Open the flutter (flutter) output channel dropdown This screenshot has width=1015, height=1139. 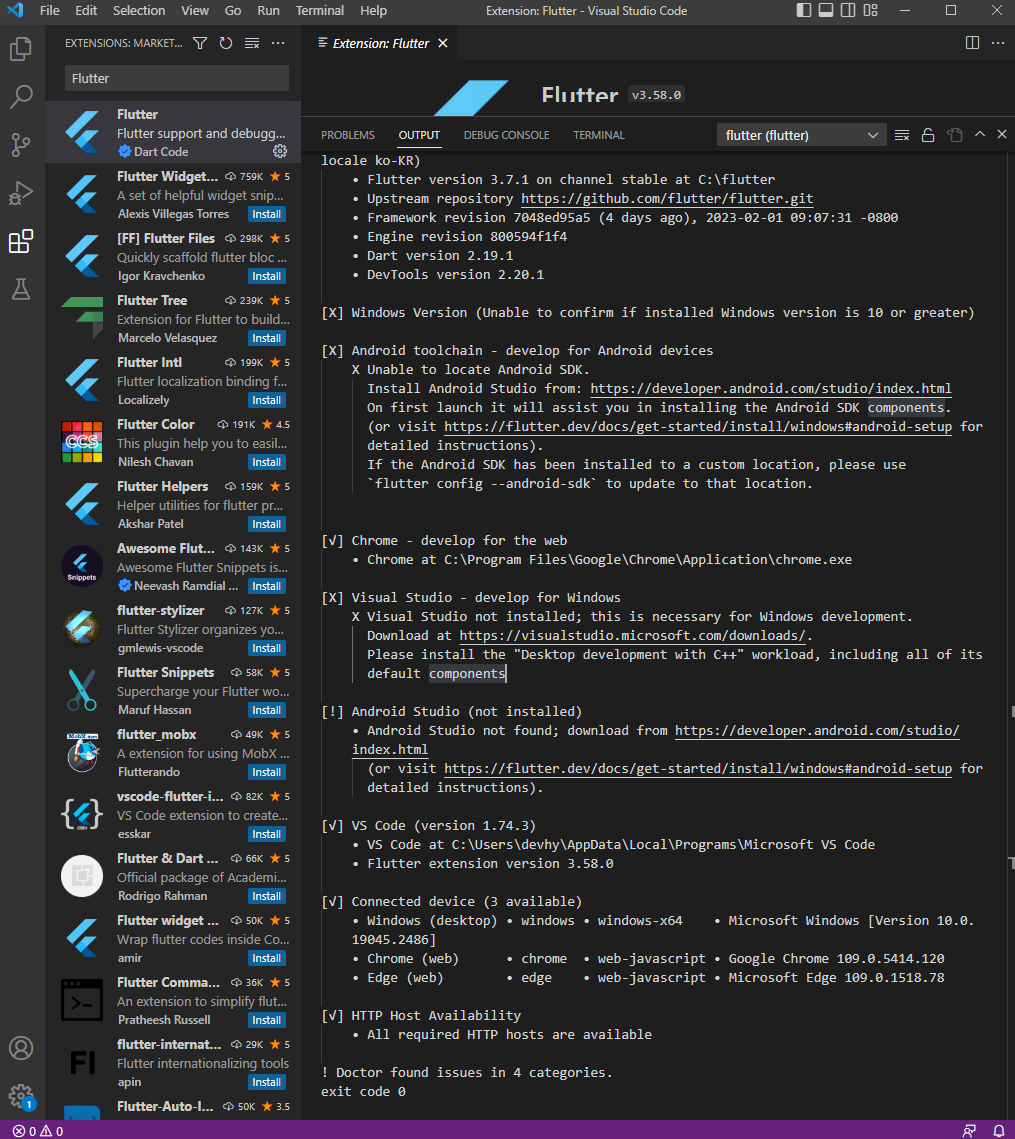800,133
